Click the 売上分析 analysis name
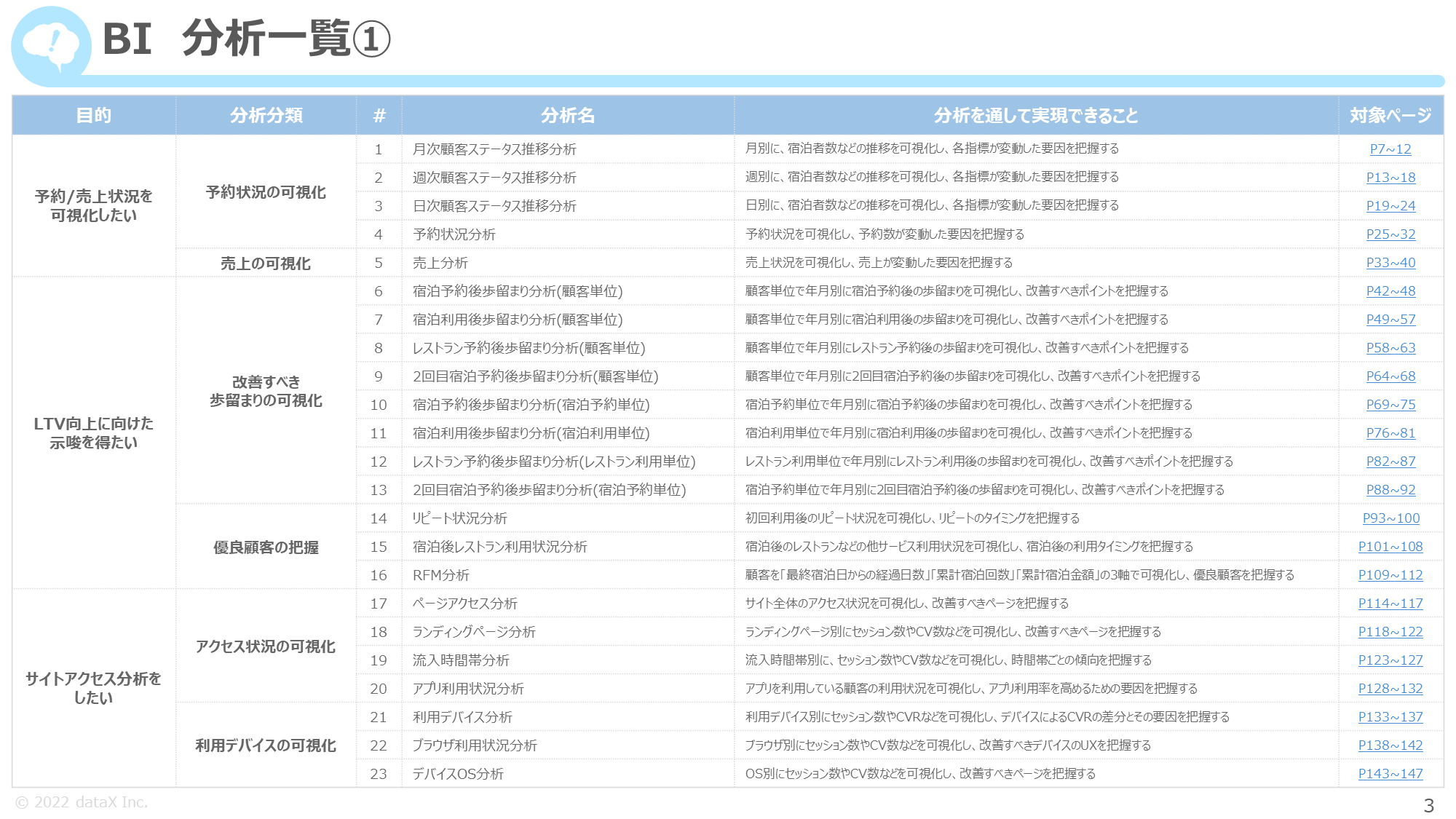Screen dimensions: 1456x819 [x=440, y=263]
